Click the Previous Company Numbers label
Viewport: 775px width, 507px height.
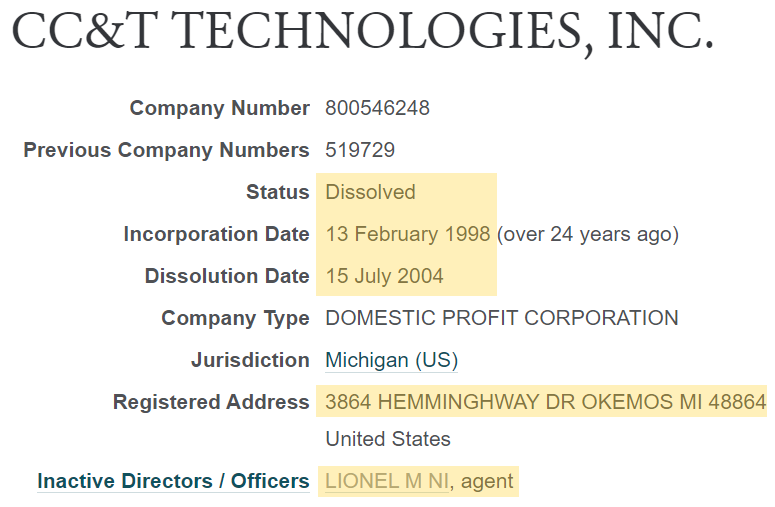pos(166,150)
